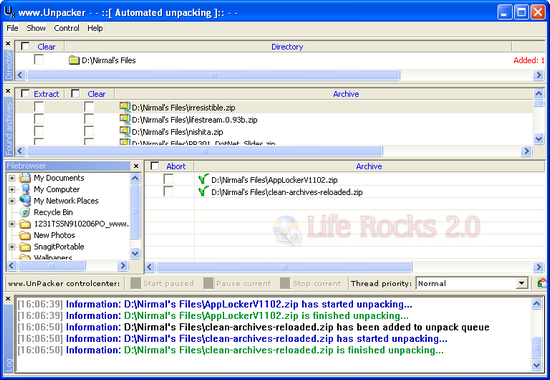Click the Pause current button
This screenshot has width=550, height=380.
[237, 283]
